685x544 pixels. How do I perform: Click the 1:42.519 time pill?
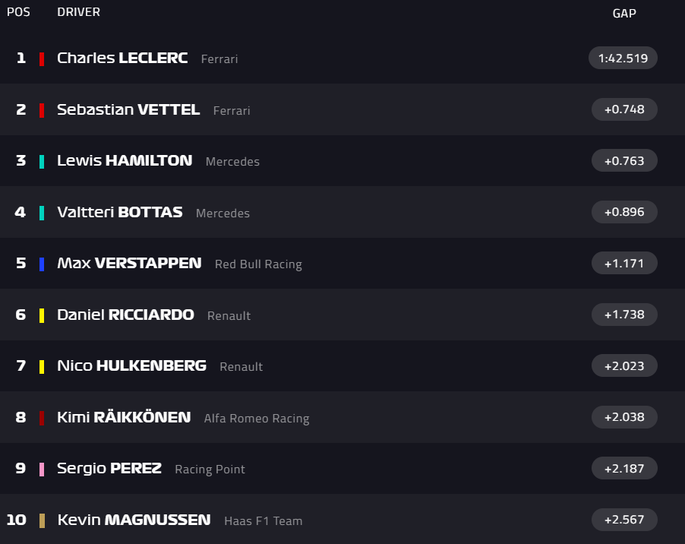(623, 58)
